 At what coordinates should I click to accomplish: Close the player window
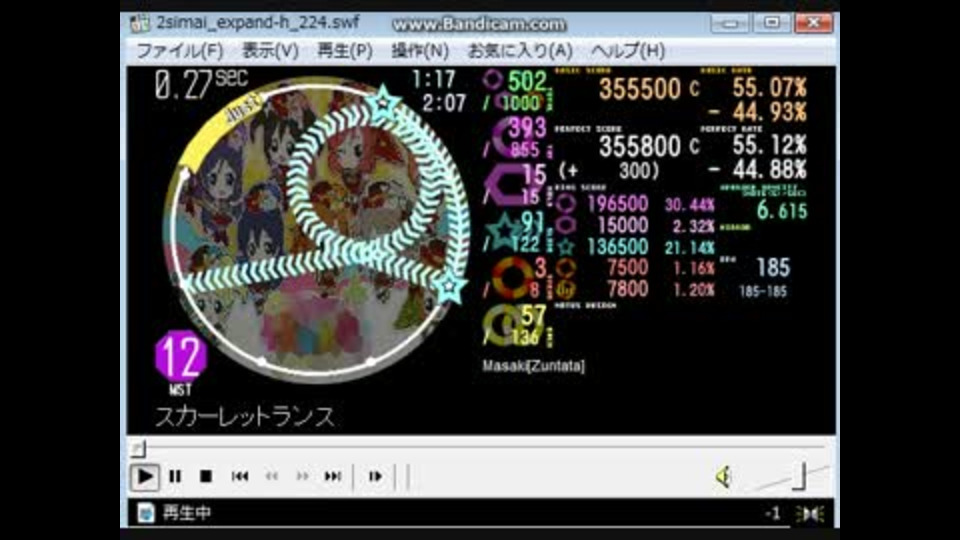click(813, 23)
